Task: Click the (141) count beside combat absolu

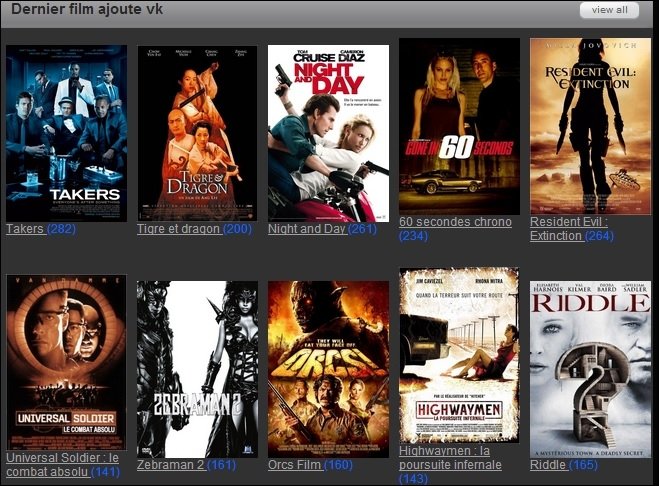Action: [x=105, y=472]
